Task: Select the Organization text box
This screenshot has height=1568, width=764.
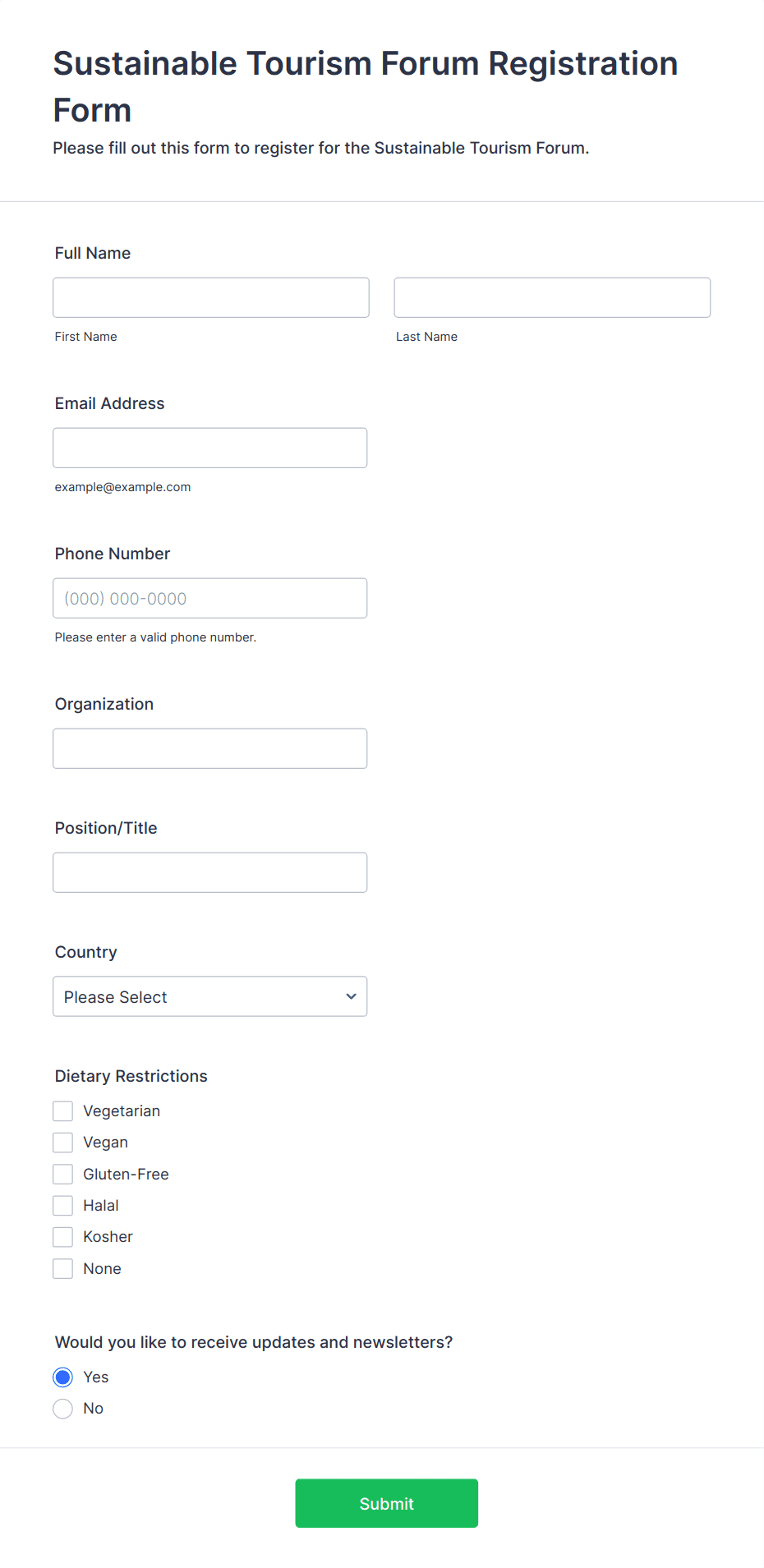Action: [210, 748]
